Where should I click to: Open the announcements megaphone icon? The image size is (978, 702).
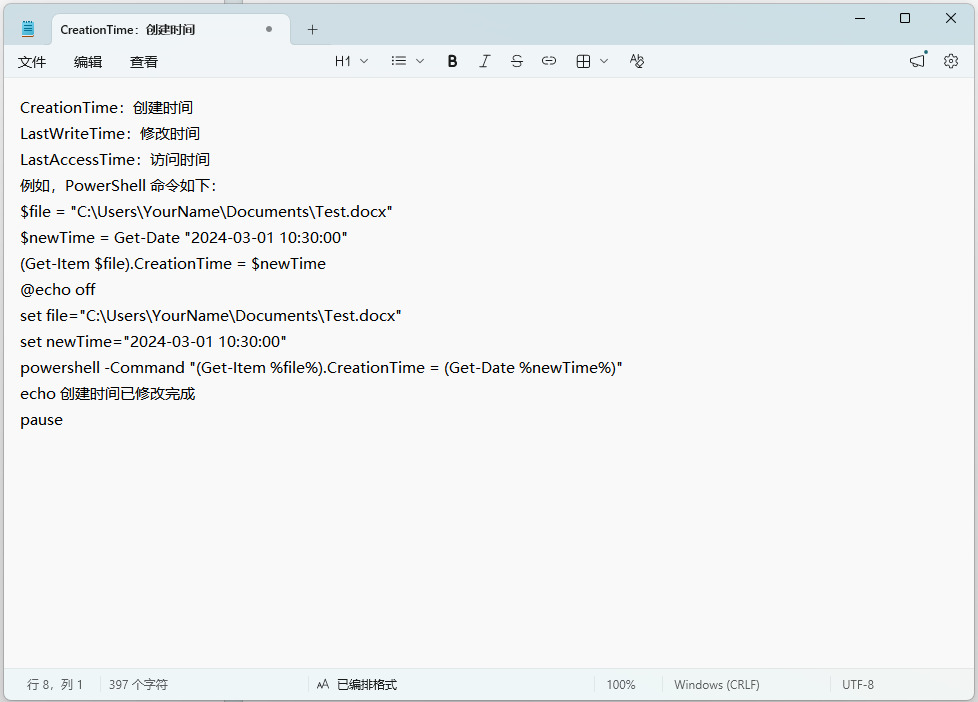pyautogui.click(x=917, y=61)
